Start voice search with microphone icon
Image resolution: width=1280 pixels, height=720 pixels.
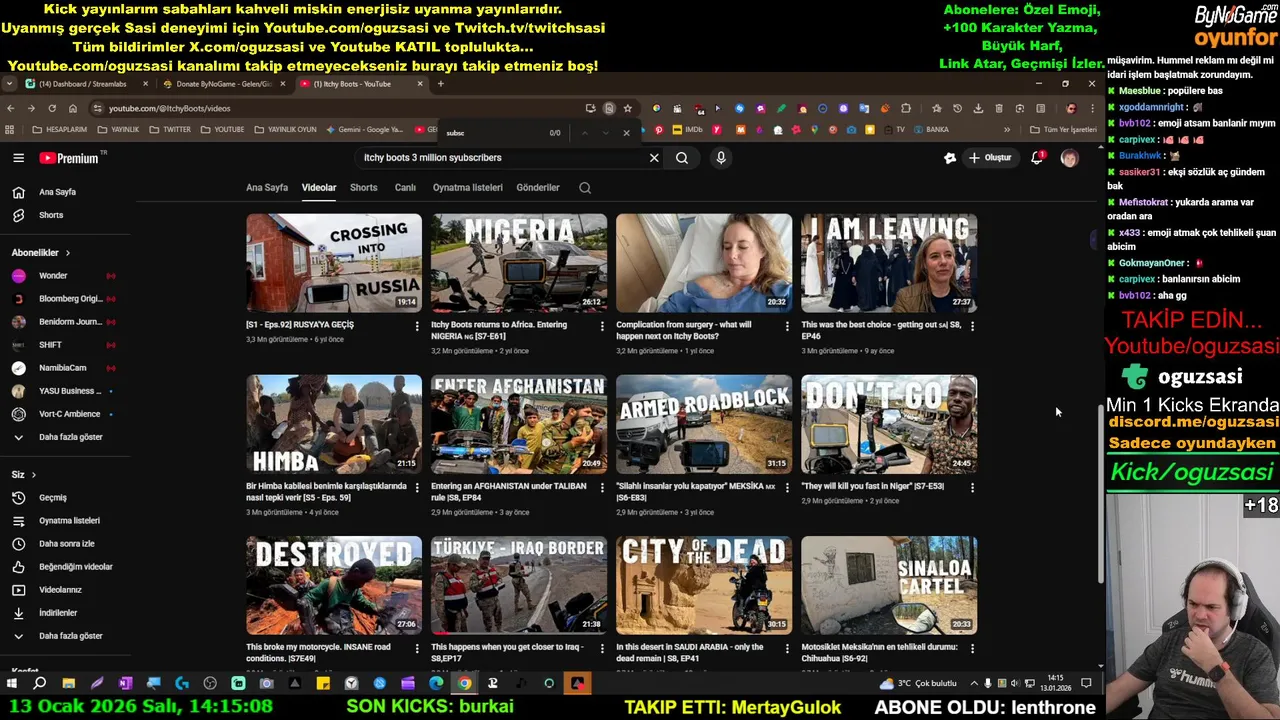point(720,158)
